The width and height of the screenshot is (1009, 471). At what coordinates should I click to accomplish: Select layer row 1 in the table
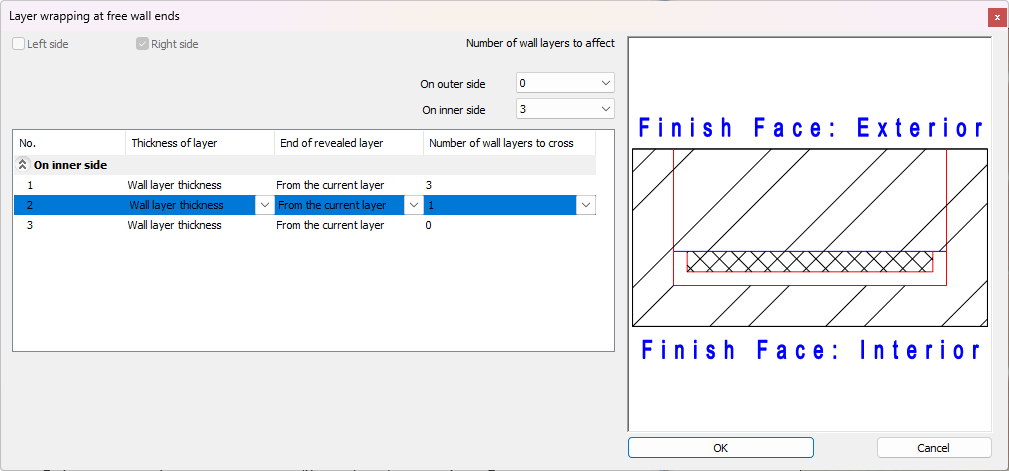[x=30, y=185]
